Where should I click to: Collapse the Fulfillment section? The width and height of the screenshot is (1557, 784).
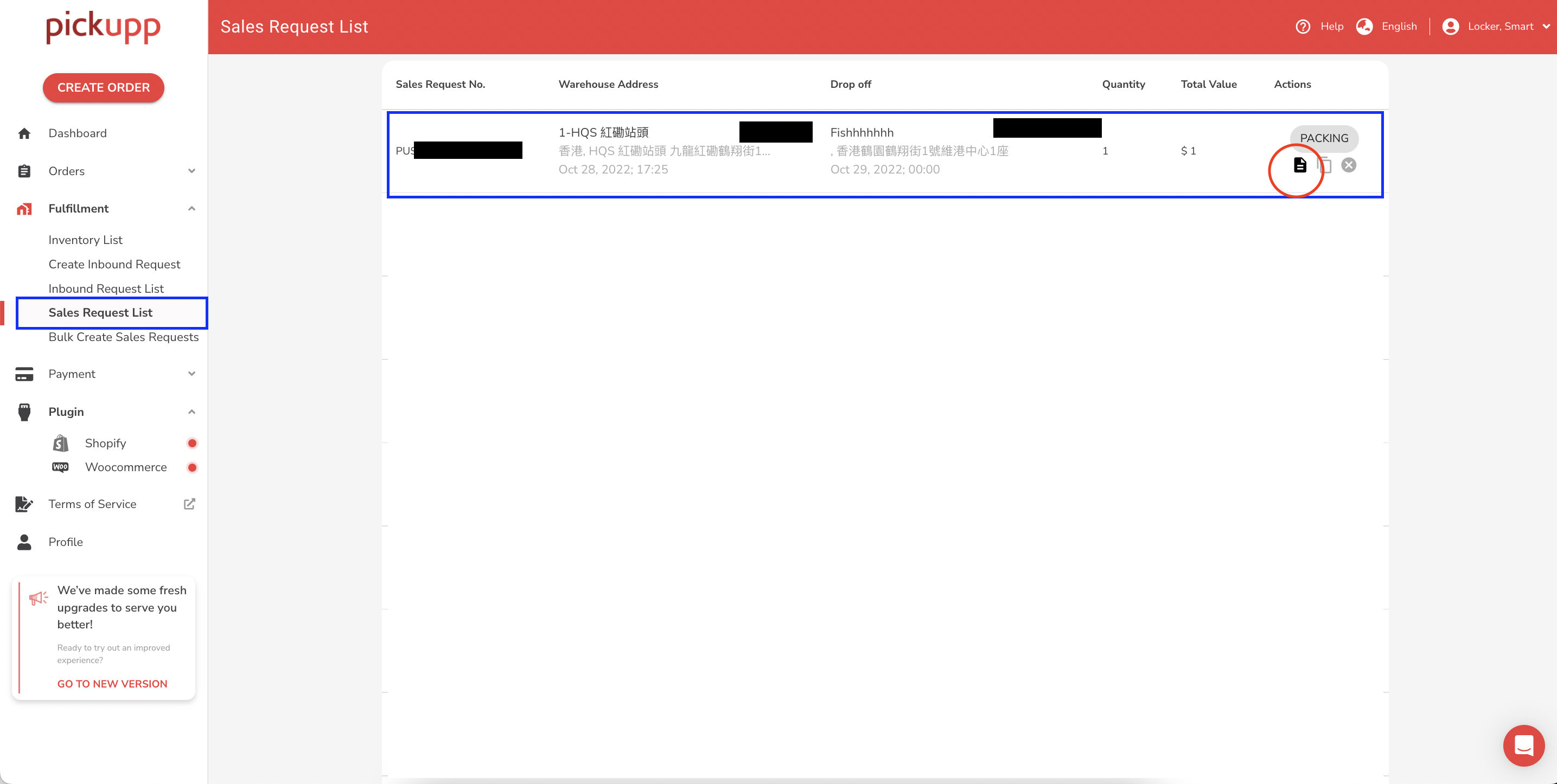pyautogui.click(x=192, y=208)
